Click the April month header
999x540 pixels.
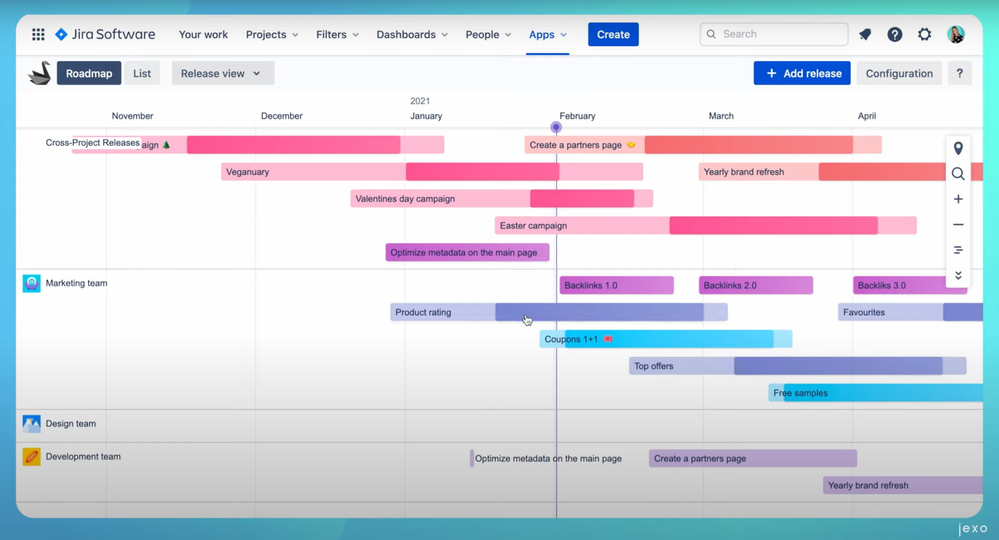coord(866,116)
